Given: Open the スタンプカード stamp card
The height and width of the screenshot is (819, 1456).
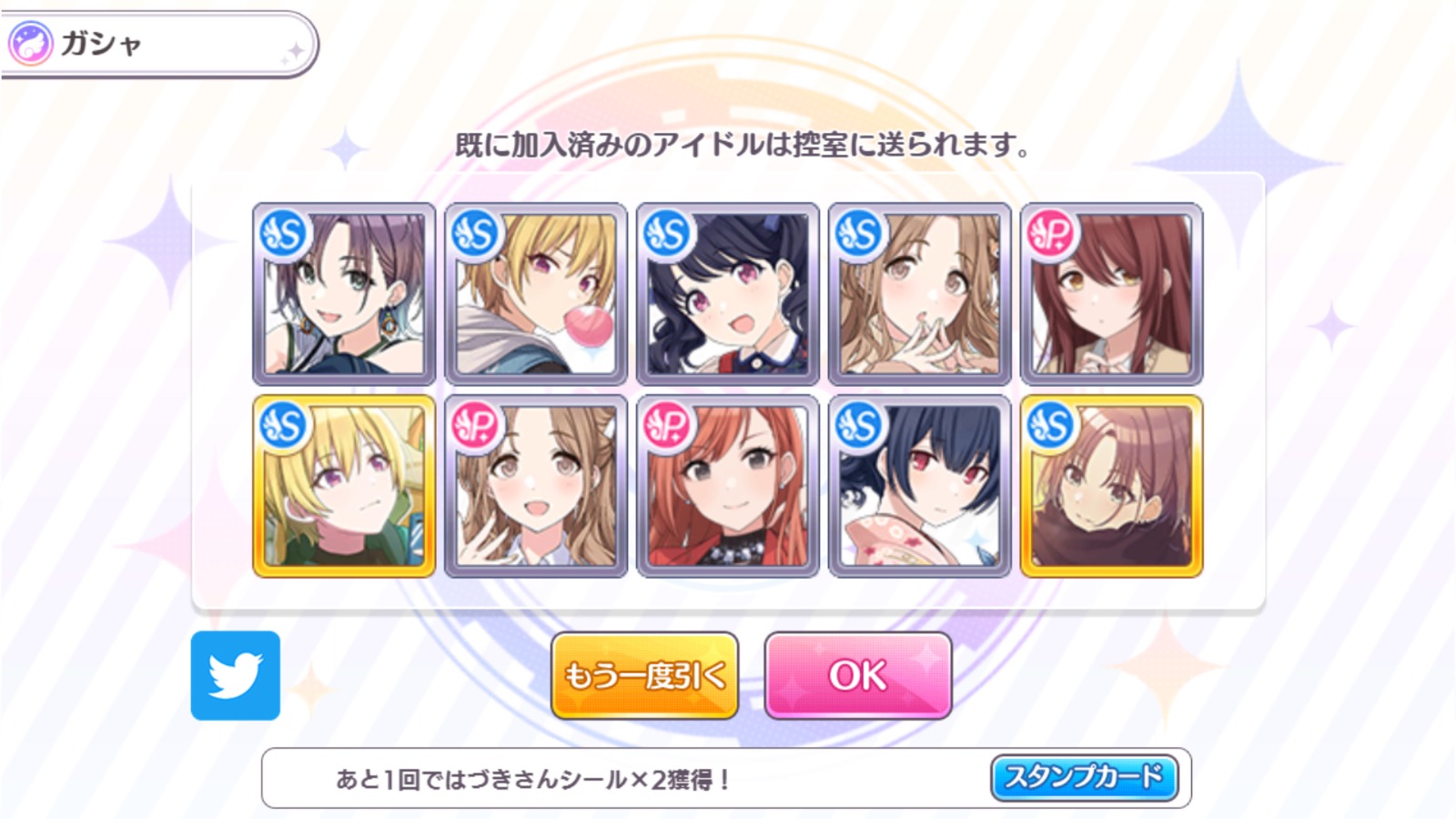Looking at the screenshot, I should [1084, 777].
